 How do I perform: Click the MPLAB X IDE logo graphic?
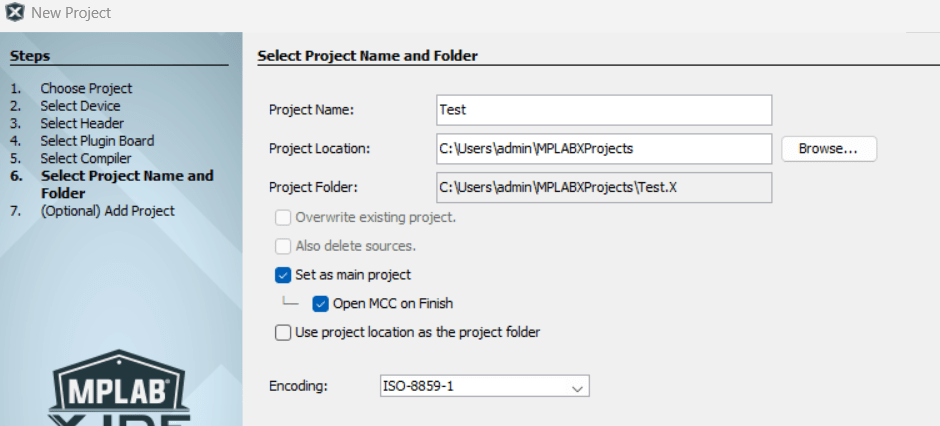[x=120, y=390]
